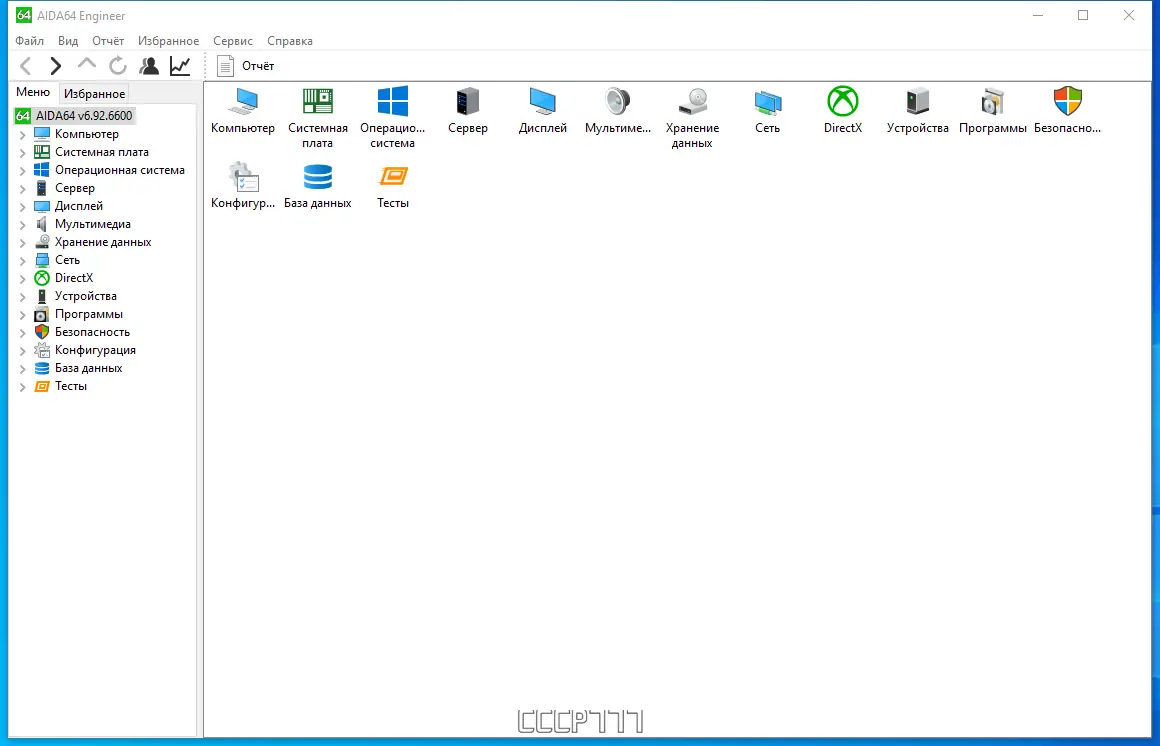Expand the Программы tree node
Screen dimensions: 1160x746
point(22,313)
